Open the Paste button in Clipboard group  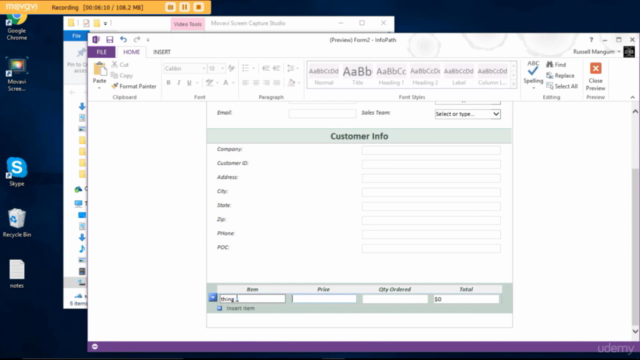coord(99,74)
